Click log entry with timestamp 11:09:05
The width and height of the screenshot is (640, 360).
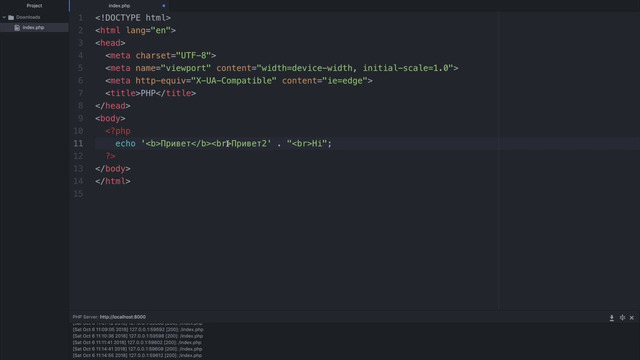138,329
